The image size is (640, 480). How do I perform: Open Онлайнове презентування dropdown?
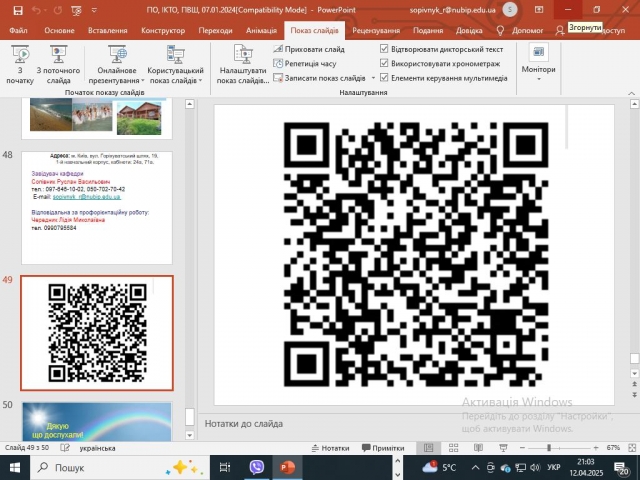117,64
